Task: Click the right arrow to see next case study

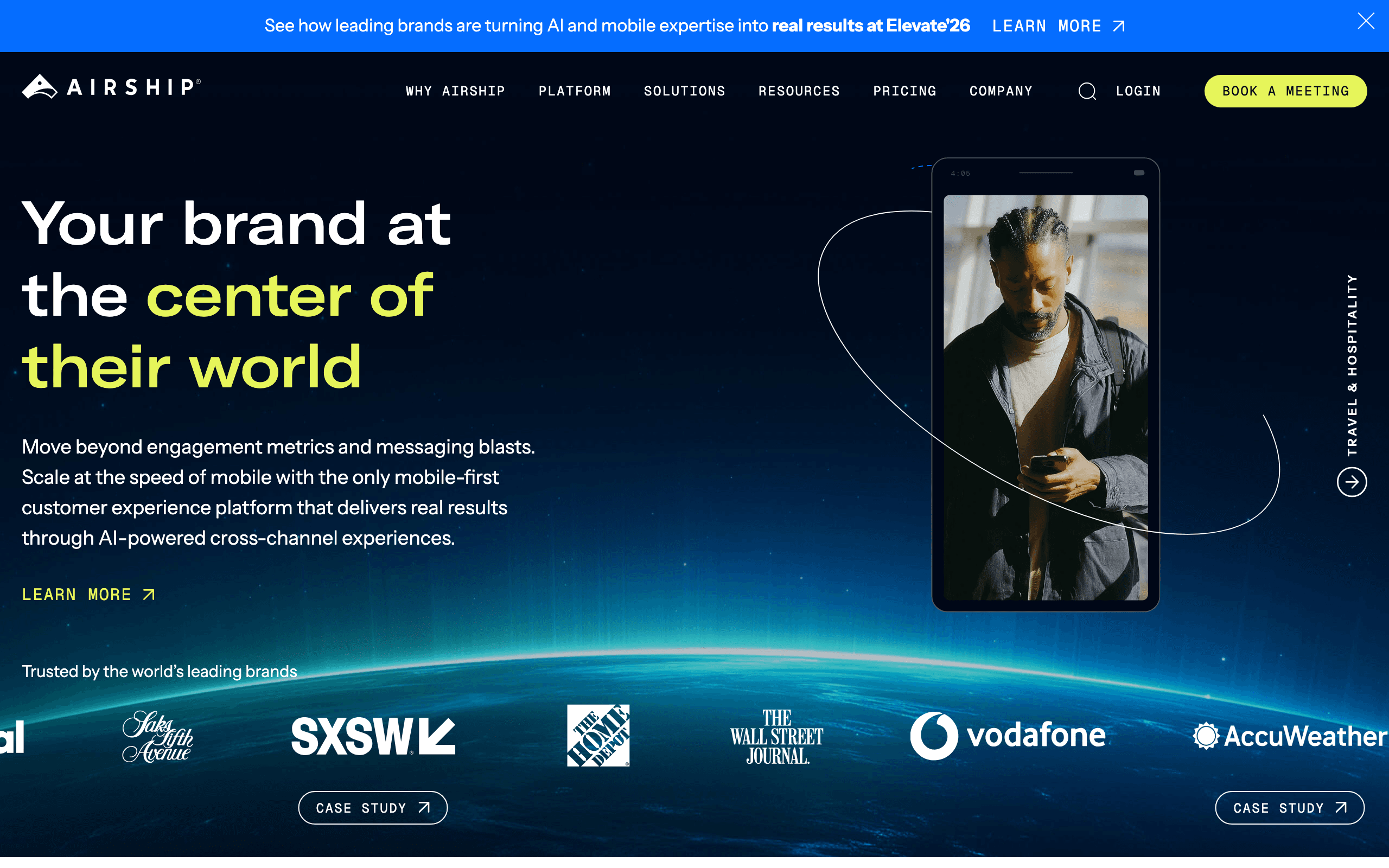Action: click(1351, 482)
